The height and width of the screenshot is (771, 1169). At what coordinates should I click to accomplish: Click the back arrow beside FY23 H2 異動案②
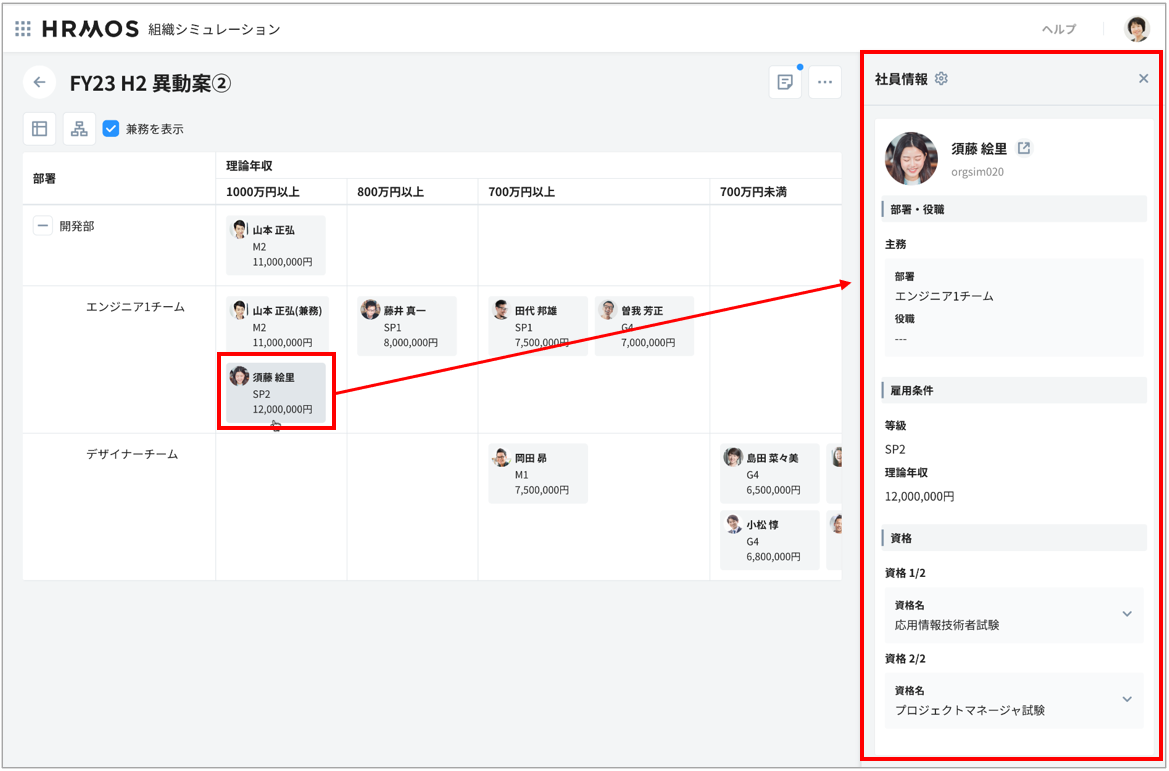39,83
